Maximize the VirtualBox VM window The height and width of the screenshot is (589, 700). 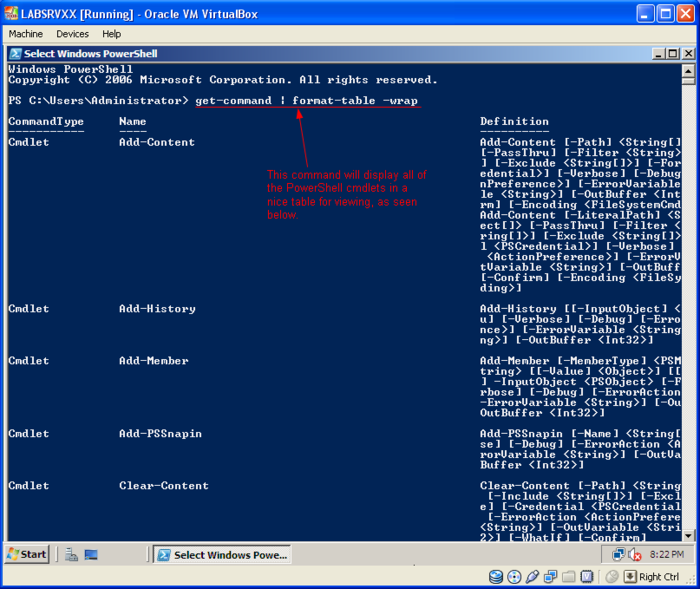point(665,14)
